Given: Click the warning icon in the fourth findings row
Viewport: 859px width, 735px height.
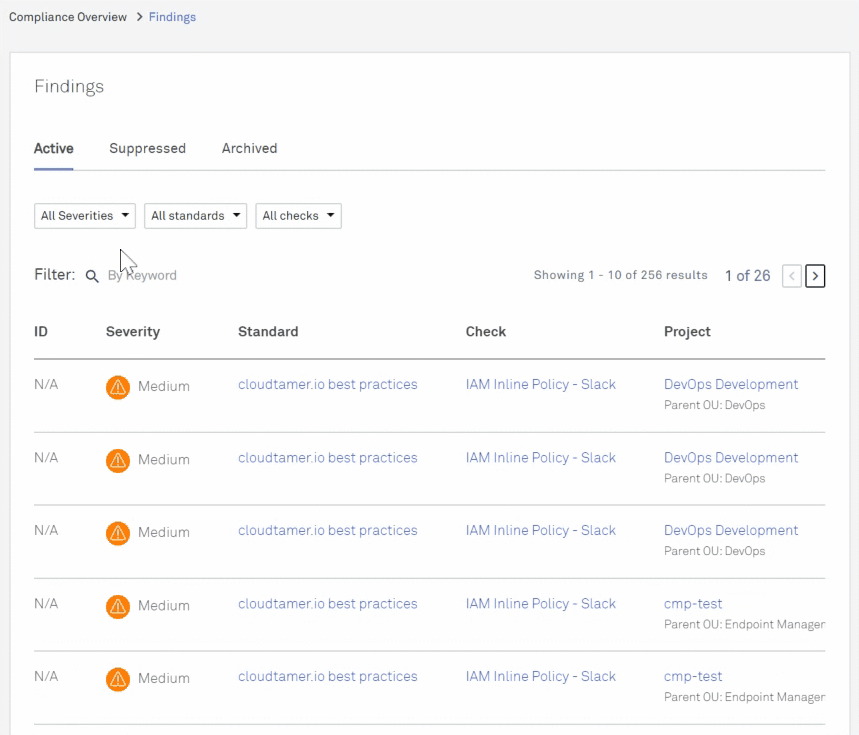Looking at the screenshot, I should point(118,607).
